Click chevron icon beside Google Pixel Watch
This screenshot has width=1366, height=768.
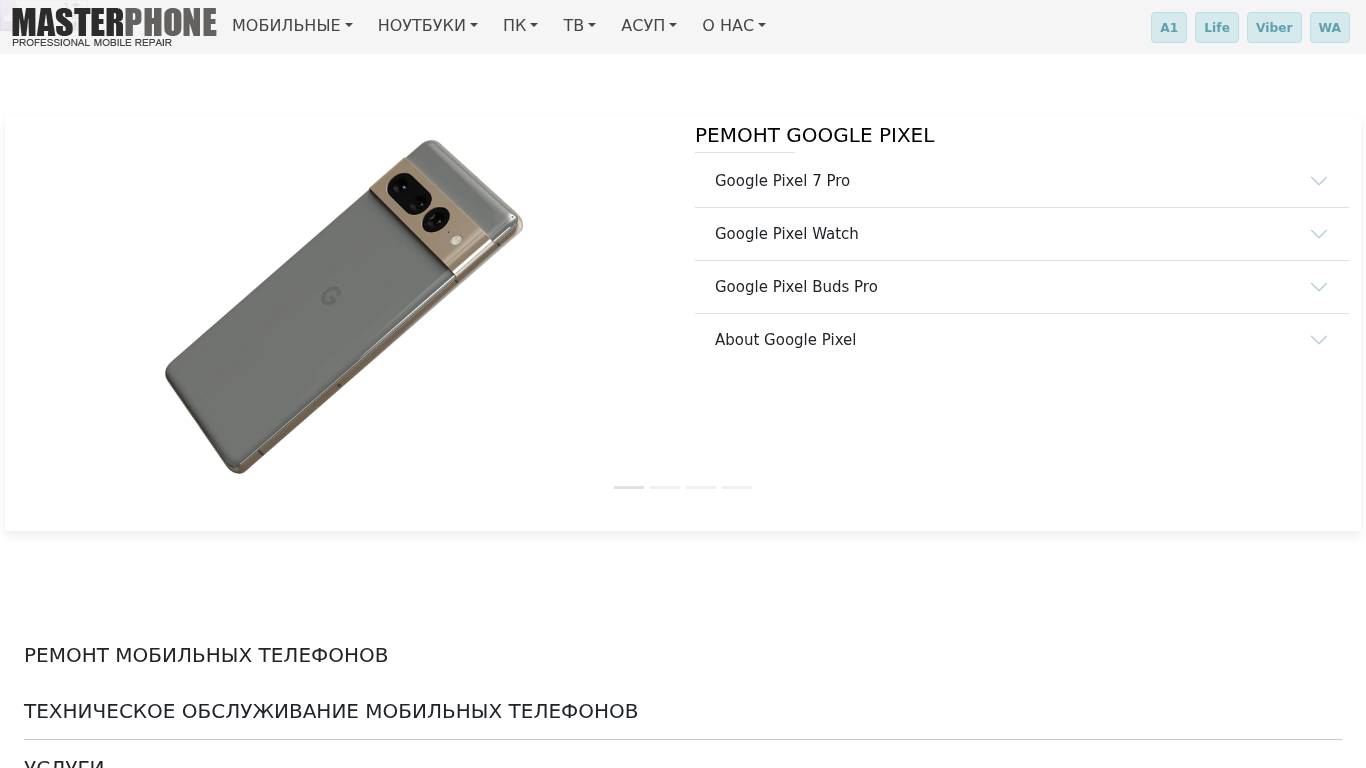(x=1318, y=234)
